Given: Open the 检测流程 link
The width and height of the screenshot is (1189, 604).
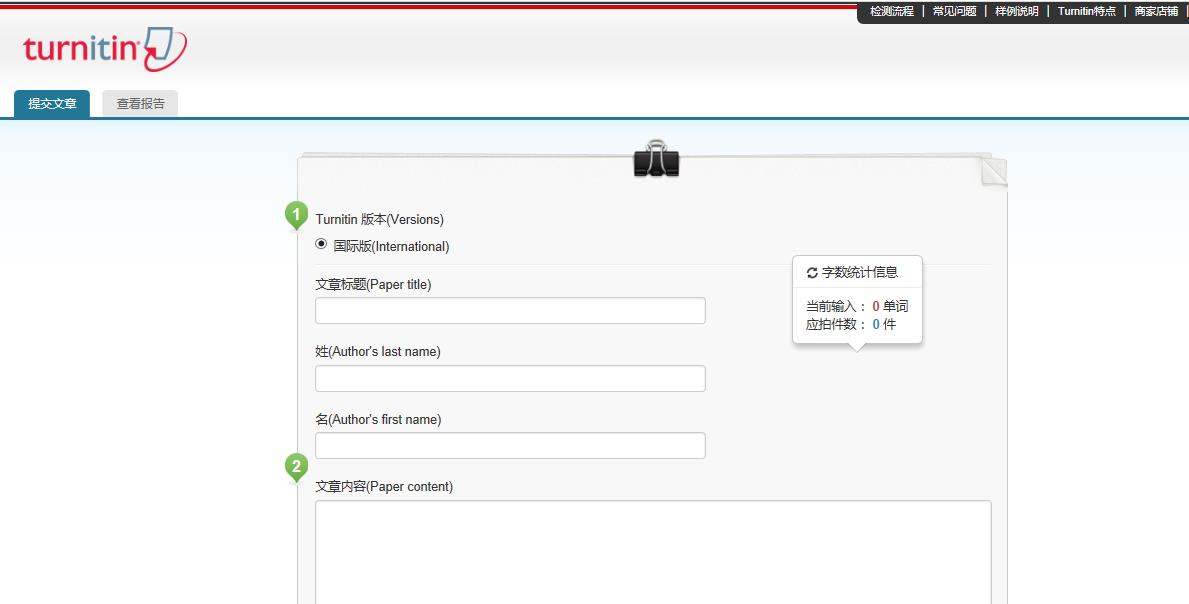Looking at the screenshot, I should point(892,11).
